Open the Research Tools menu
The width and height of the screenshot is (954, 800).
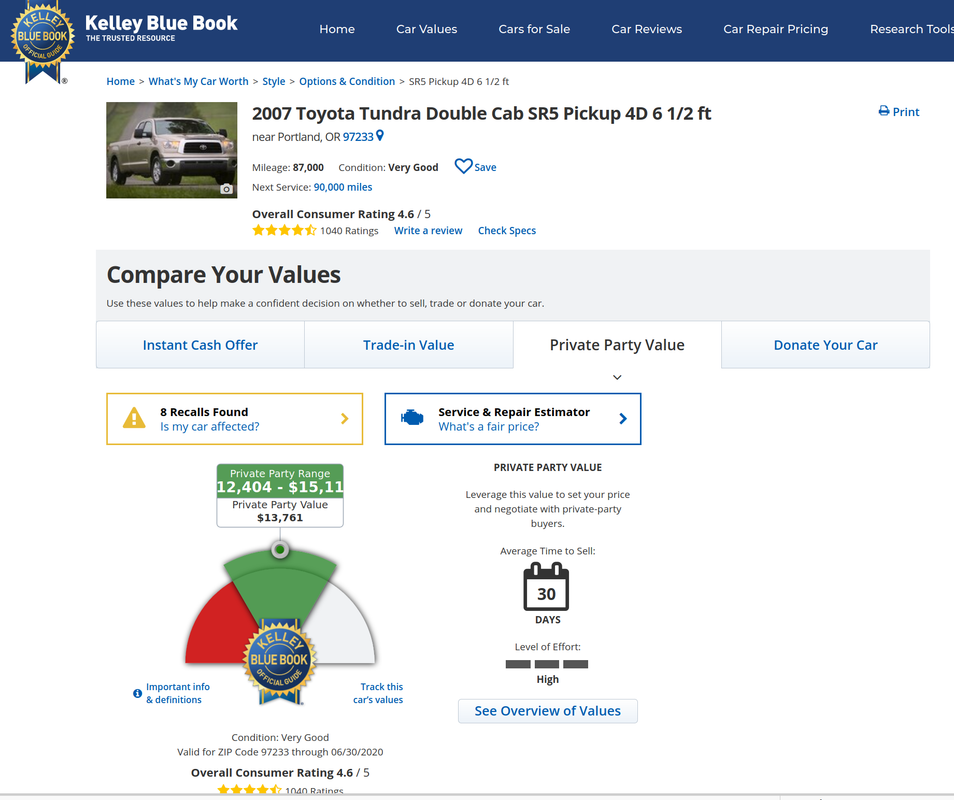(911, 29)
